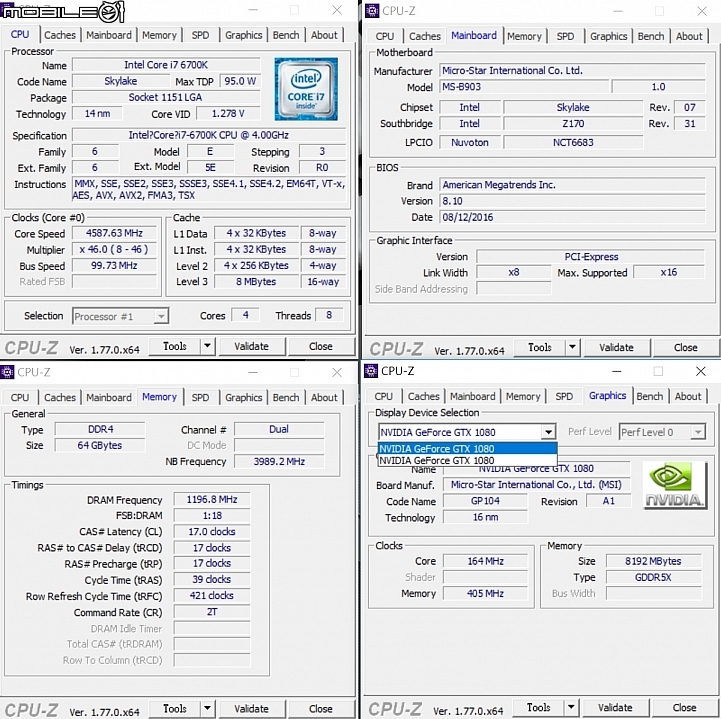Open Tools dropdown arrow in Memory window

click(x=207, y=708)
